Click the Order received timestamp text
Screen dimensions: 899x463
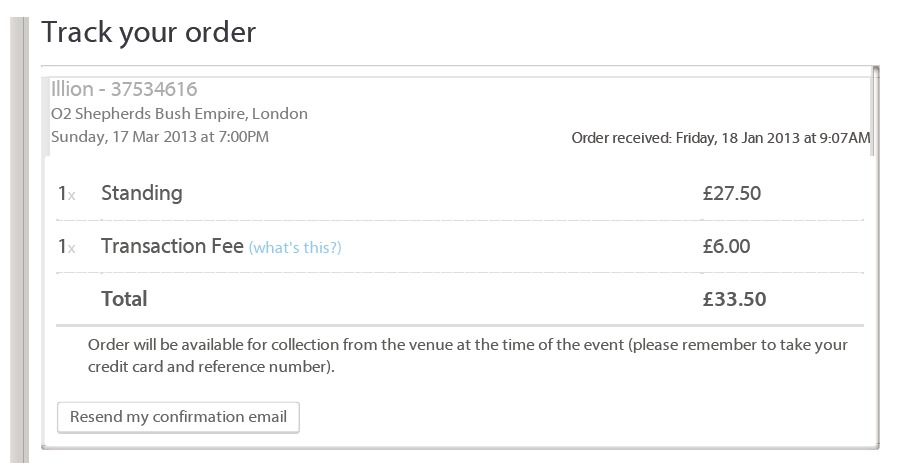click(x=720, y=137)
